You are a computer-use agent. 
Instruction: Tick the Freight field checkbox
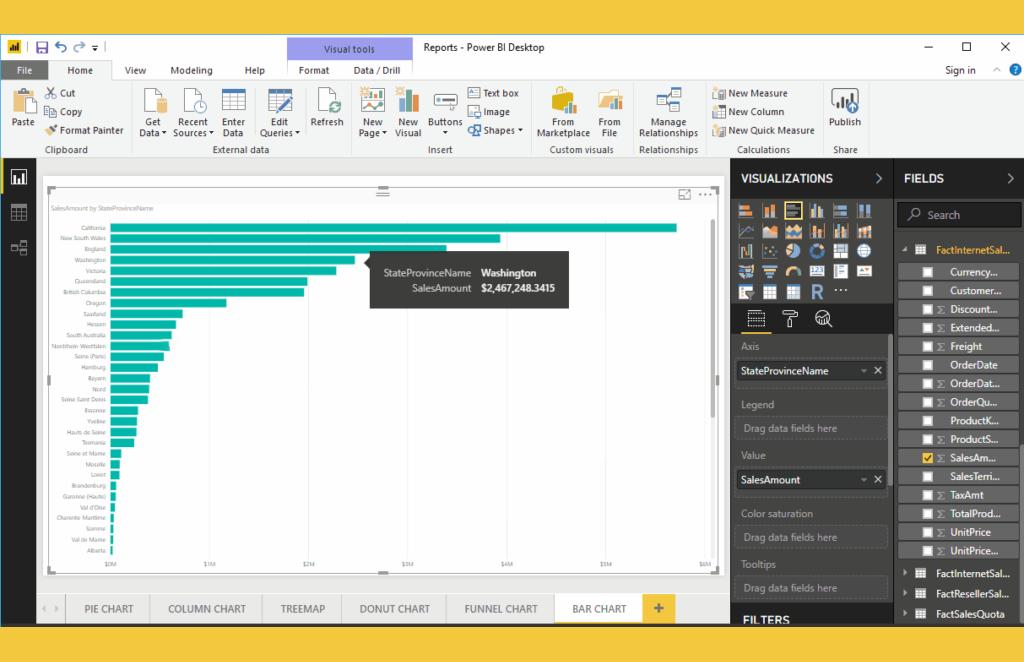tap(927, 347)
